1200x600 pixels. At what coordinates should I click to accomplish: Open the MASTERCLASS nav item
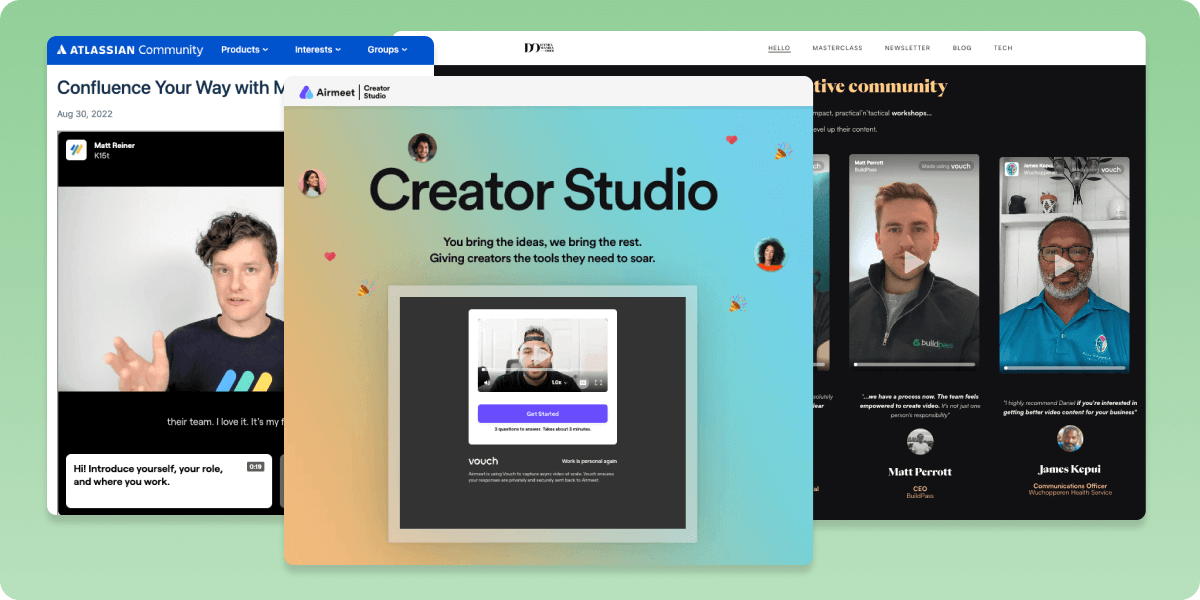[837, 48]
